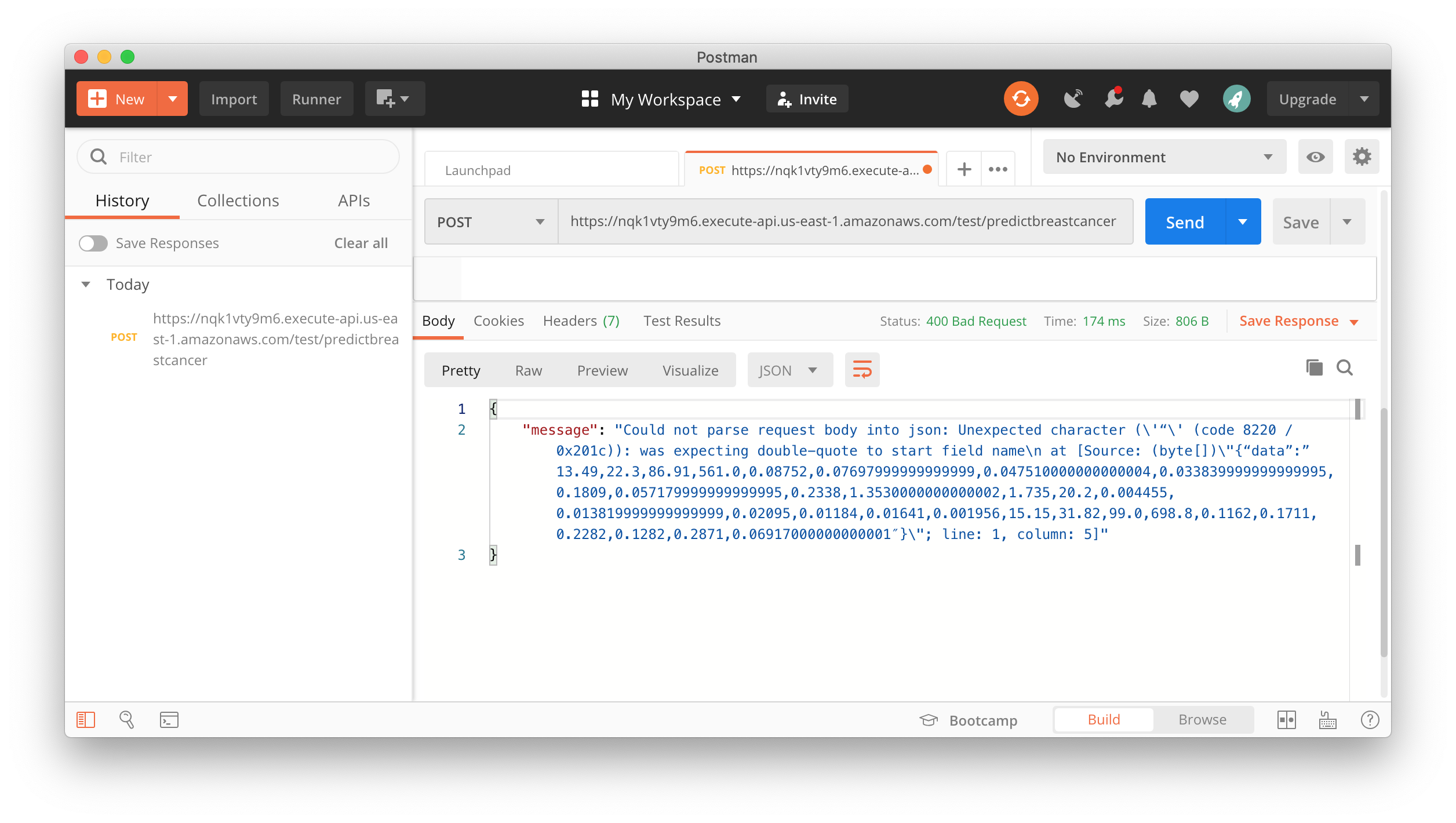This screenshot has width=1456, height=823.
Task: Open the response Cookies tab
Action: (498, 321)
